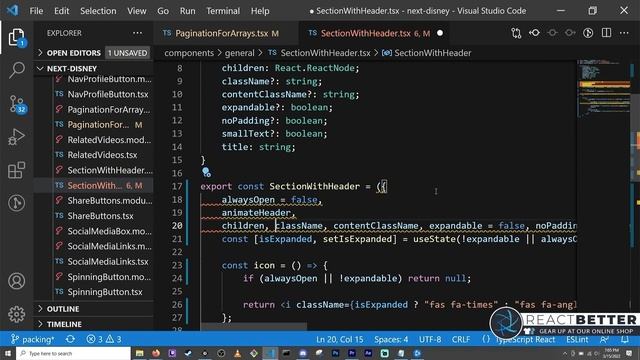640x360 pixels.
Task: Open VLC from the taskbar
Action: point(238,353)
